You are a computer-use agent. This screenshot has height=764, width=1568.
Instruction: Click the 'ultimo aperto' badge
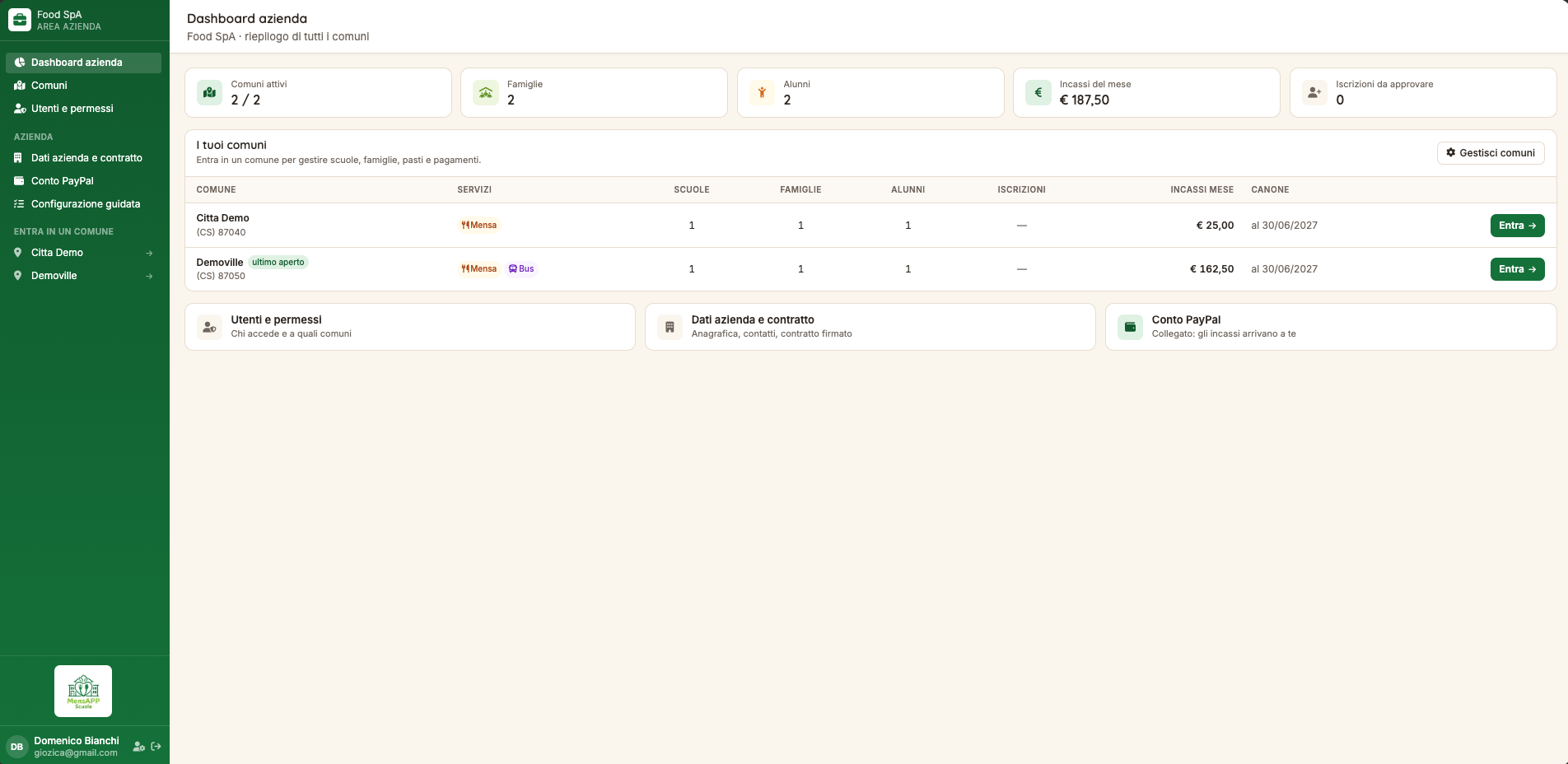point(278,263)
